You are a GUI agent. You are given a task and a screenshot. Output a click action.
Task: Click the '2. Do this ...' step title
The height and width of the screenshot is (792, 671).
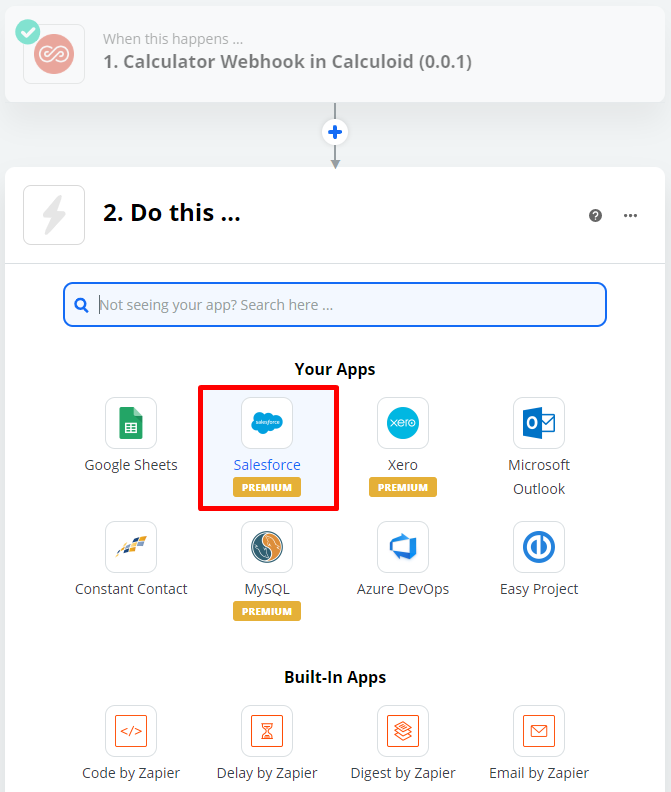(172, 213)
